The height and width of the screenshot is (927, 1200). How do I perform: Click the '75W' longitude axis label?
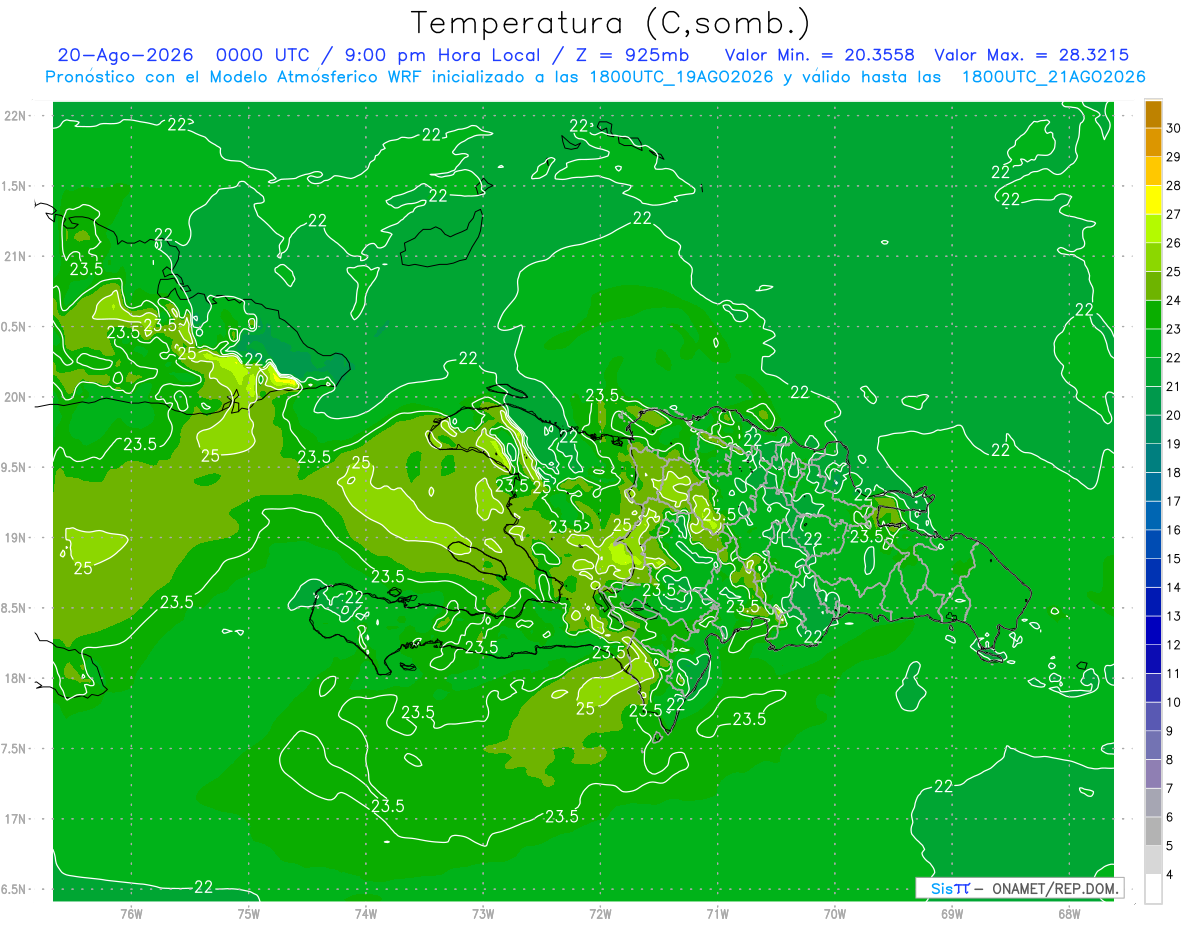point(249,914)
